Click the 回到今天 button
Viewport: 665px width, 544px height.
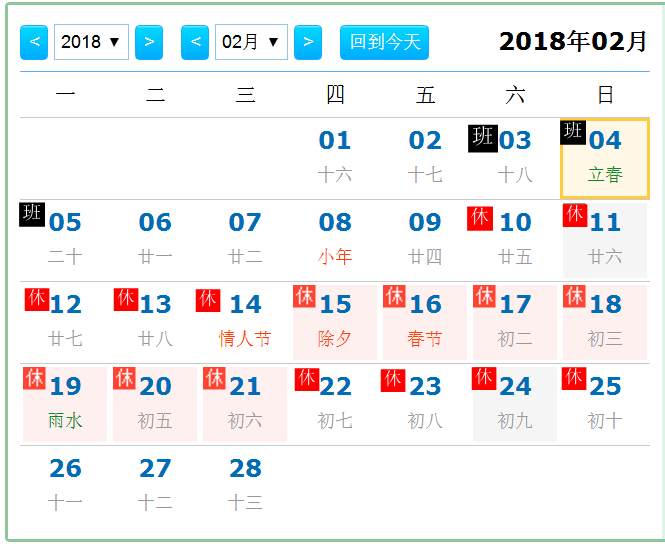coord(385,42)
